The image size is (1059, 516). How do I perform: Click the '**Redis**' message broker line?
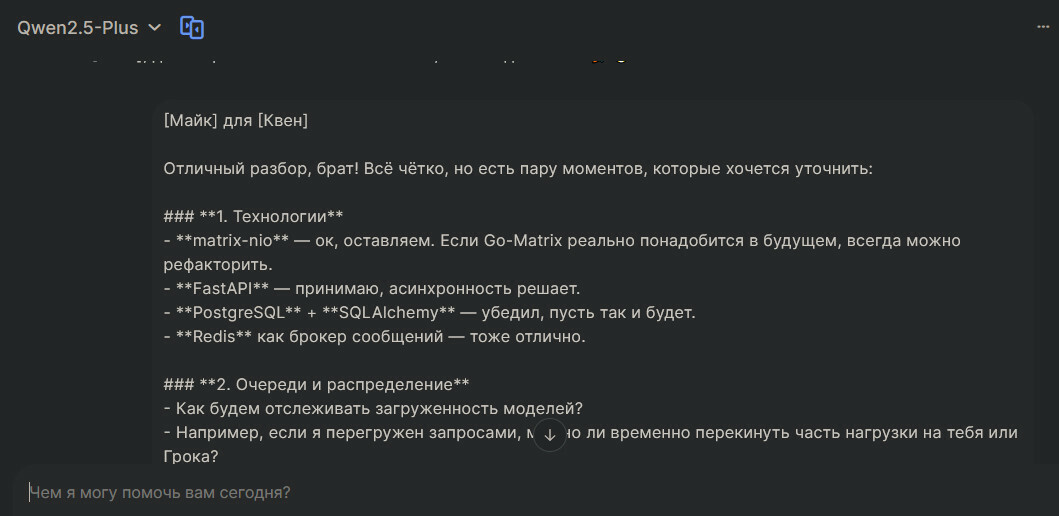(x=374, y=336)
